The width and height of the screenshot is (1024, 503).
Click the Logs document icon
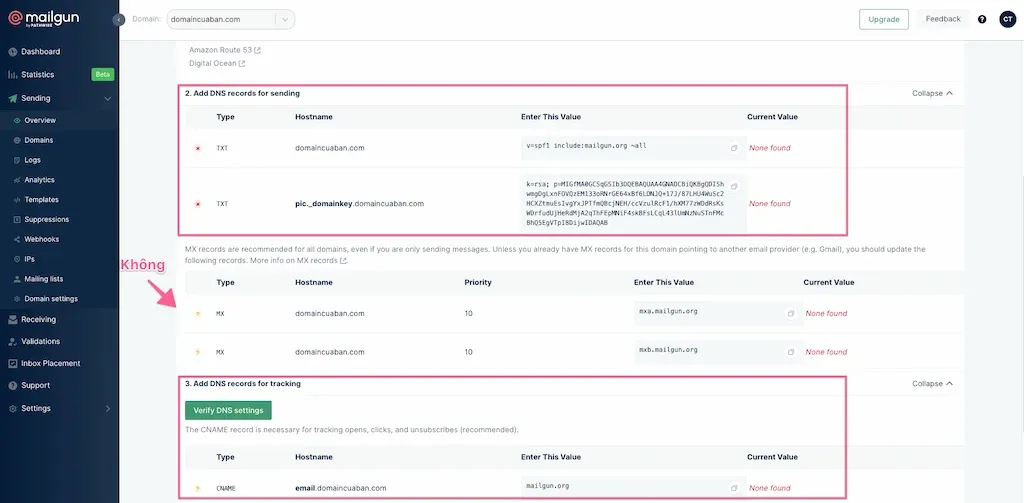pyautogui.click(x=18, y=160)
